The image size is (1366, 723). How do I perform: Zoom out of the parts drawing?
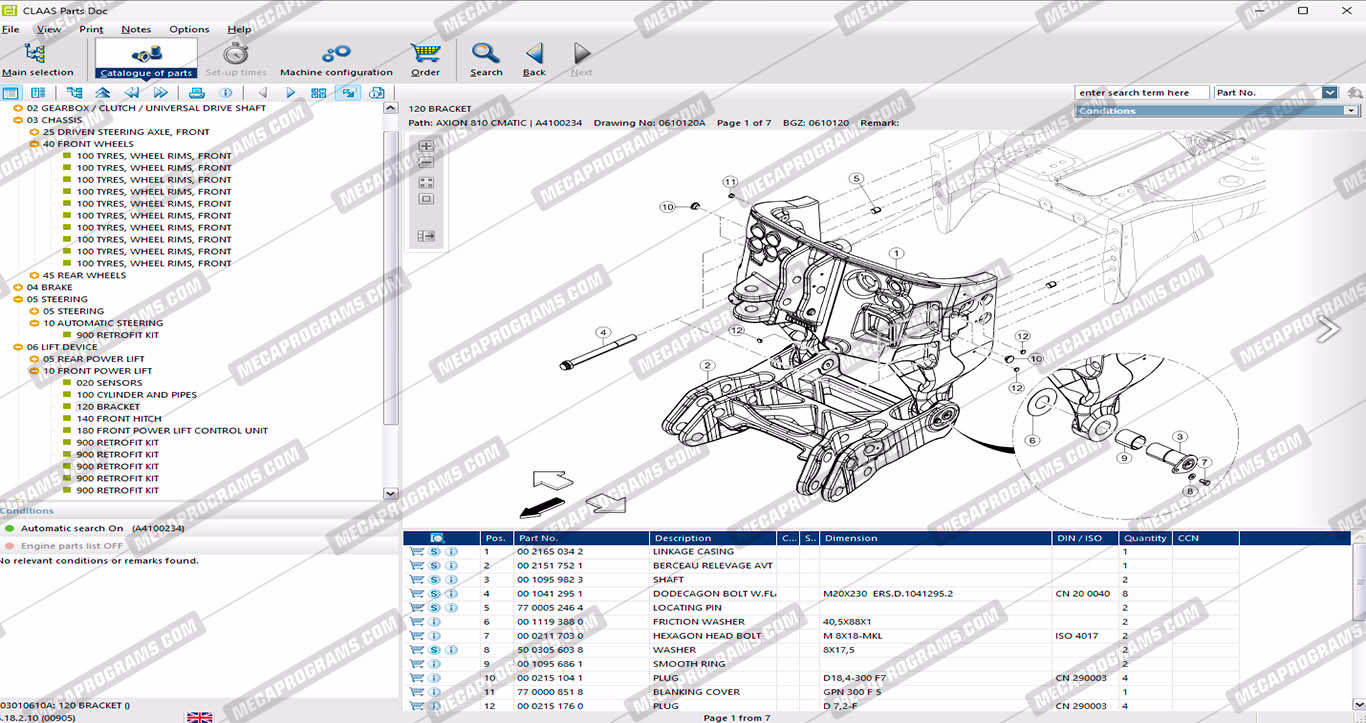point(426,162)
